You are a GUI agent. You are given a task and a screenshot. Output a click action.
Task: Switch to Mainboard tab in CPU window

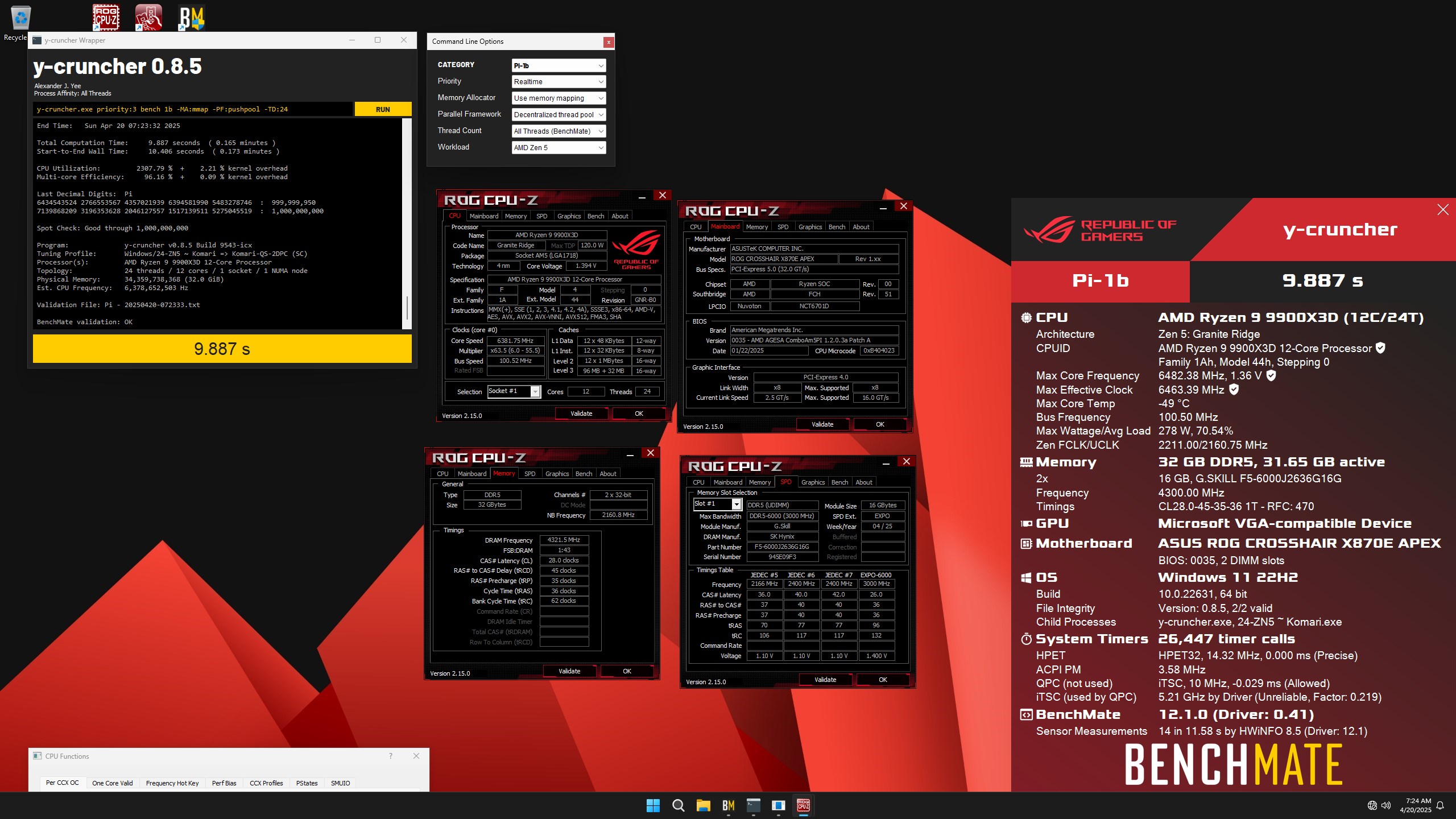point(483,216)
